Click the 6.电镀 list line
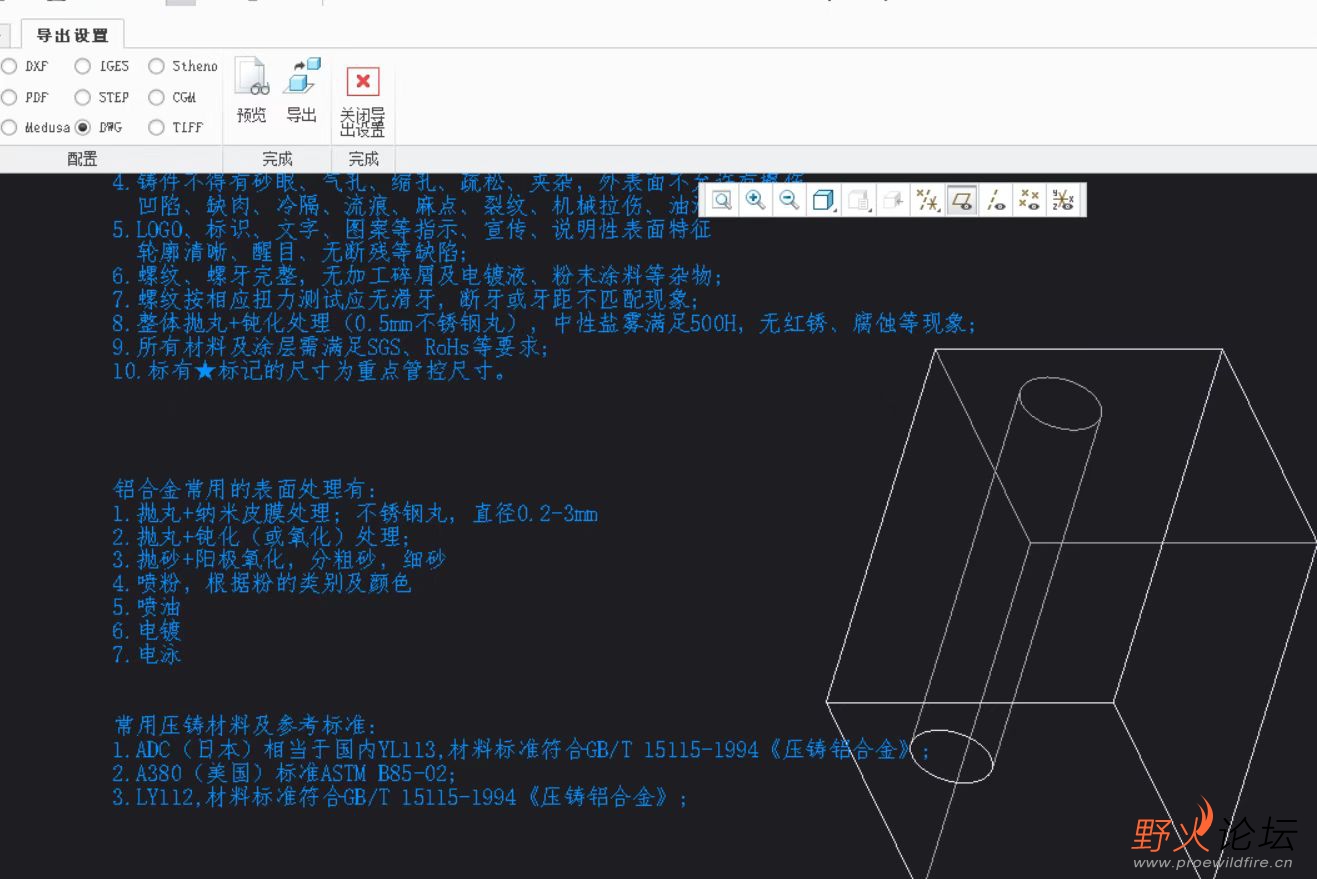This screenshot has width=1317, height=879. pyautogui.click(x=146, y=631)
